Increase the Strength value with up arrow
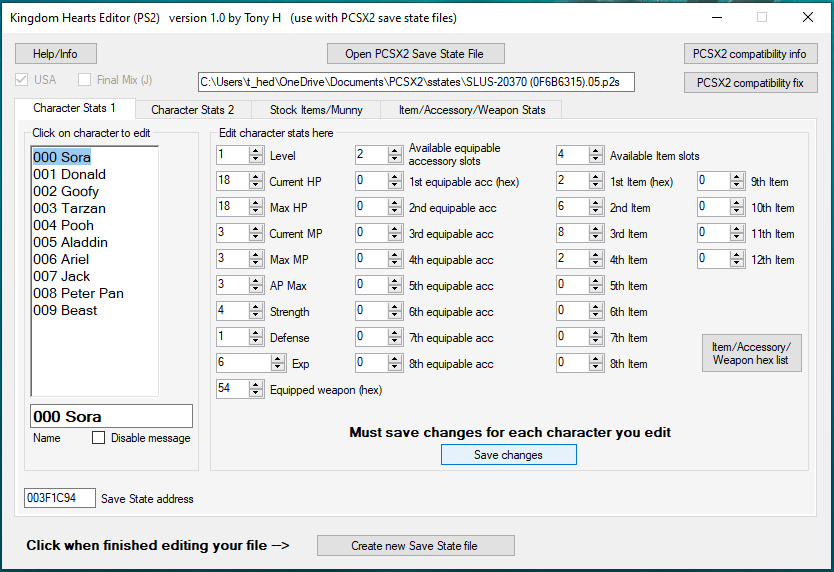The height and width of the screenshot is (572, 834). (257, 307)
